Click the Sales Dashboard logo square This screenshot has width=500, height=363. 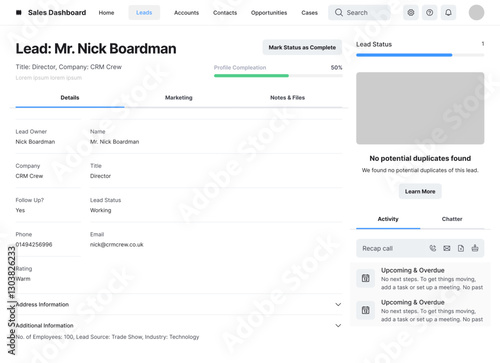(x=19, y=13)
